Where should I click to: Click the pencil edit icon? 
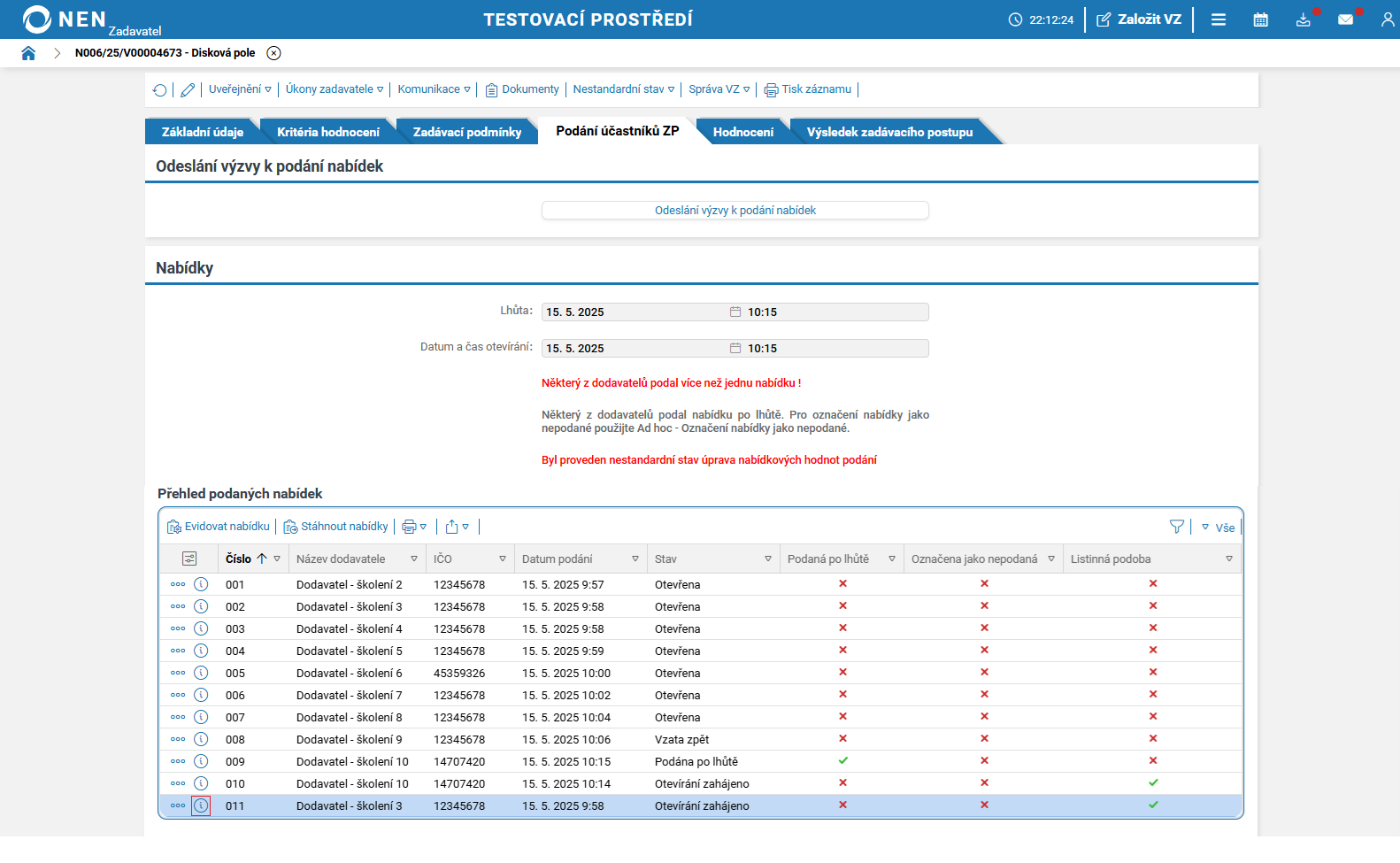coord(188,89)
